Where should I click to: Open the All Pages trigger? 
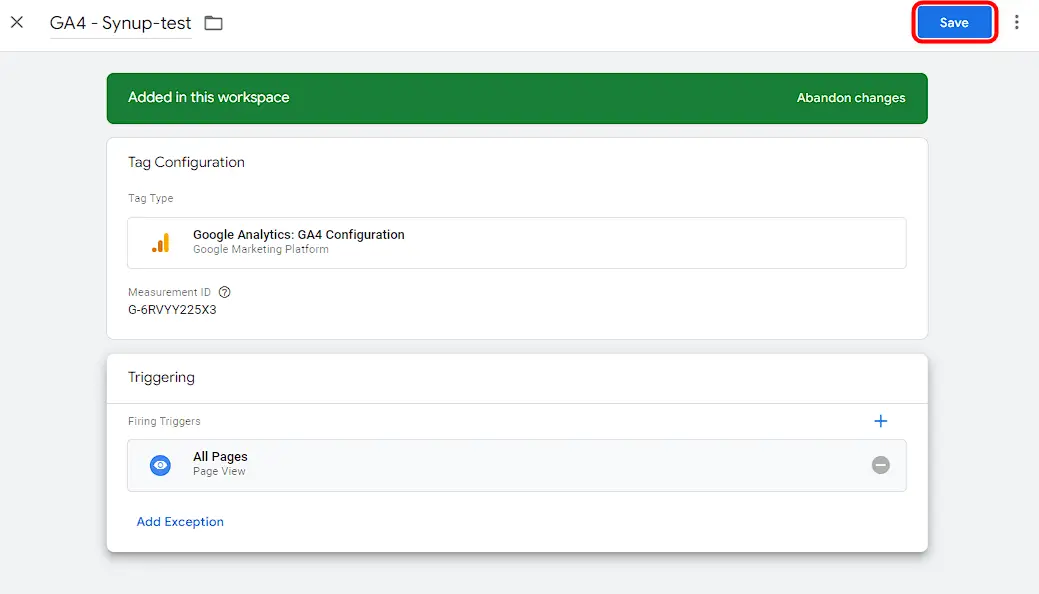[x=517, y=465]
